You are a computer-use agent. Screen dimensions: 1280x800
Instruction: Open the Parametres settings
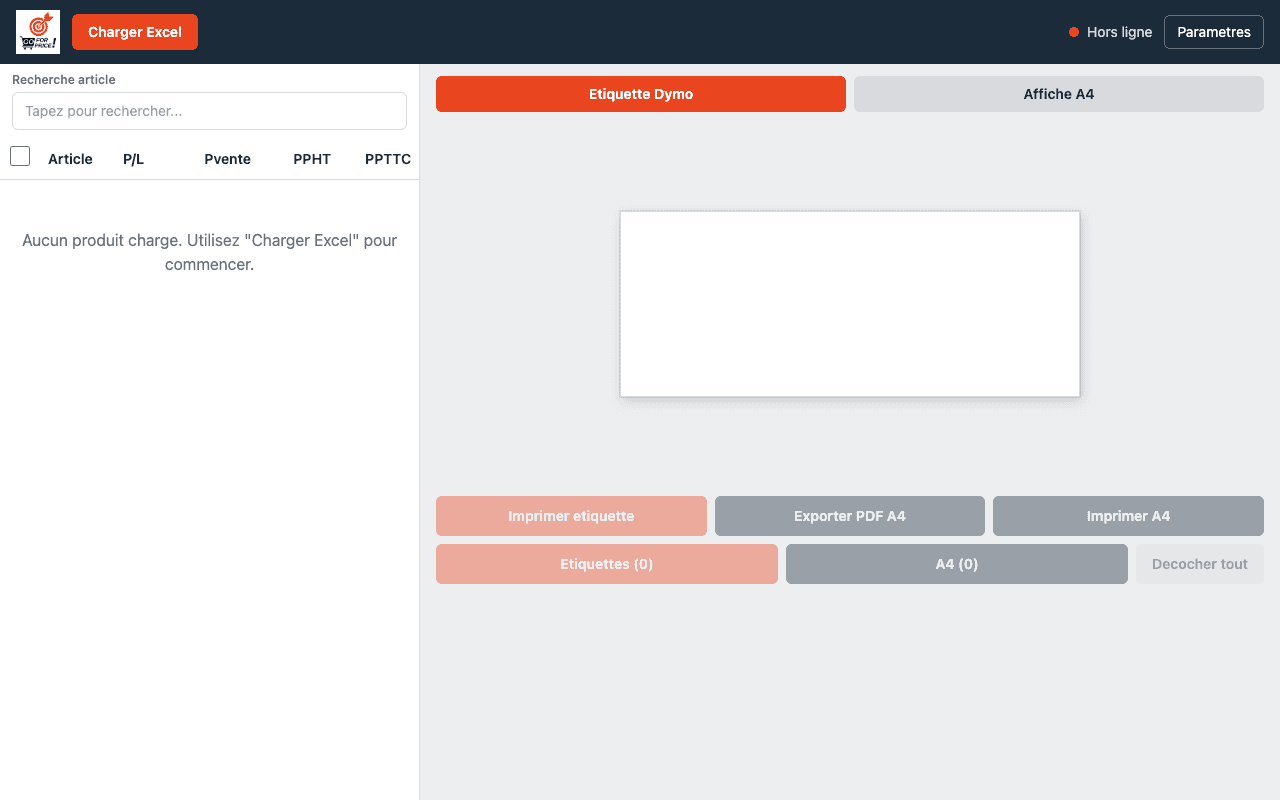tap(1214, 32)
